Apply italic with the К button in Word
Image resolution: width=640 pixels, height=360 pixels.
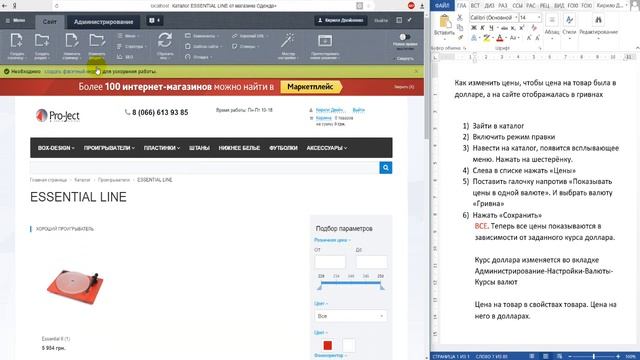(482, 28)
